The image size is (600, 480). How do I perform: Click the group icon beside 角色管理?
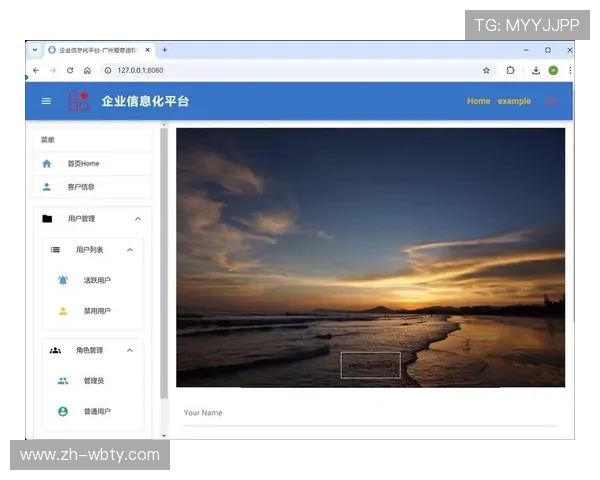(x=55, y=350)
